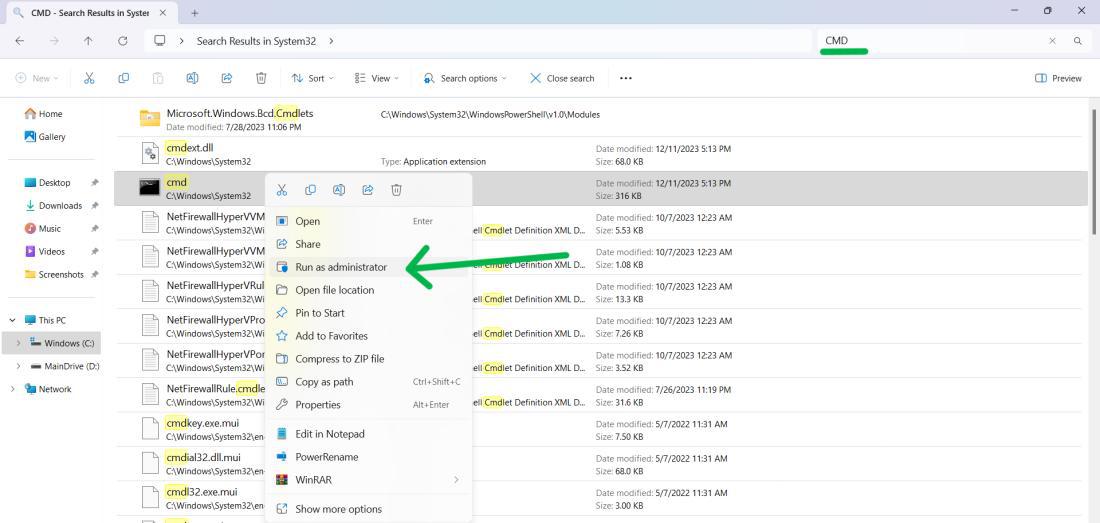Click the Close search button
Viewport: 1100px width, 523px height.
pos(562,79)
